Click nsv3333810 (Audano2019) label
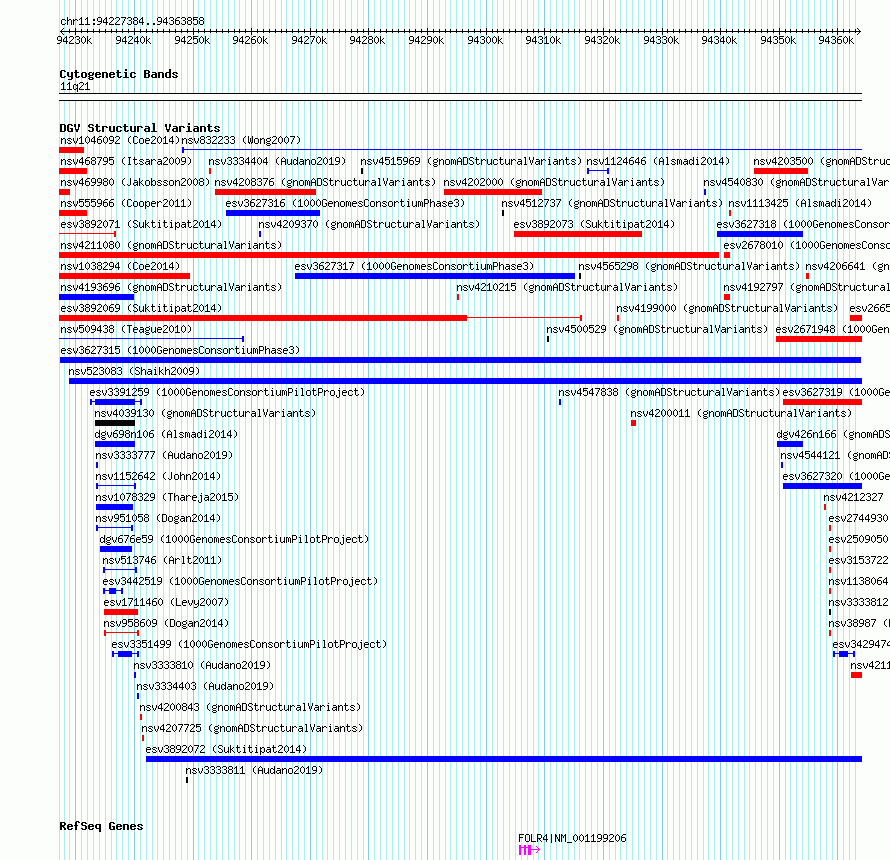Image resolution: width=890 pixels, height=860 pixels. tap(202, 665)
